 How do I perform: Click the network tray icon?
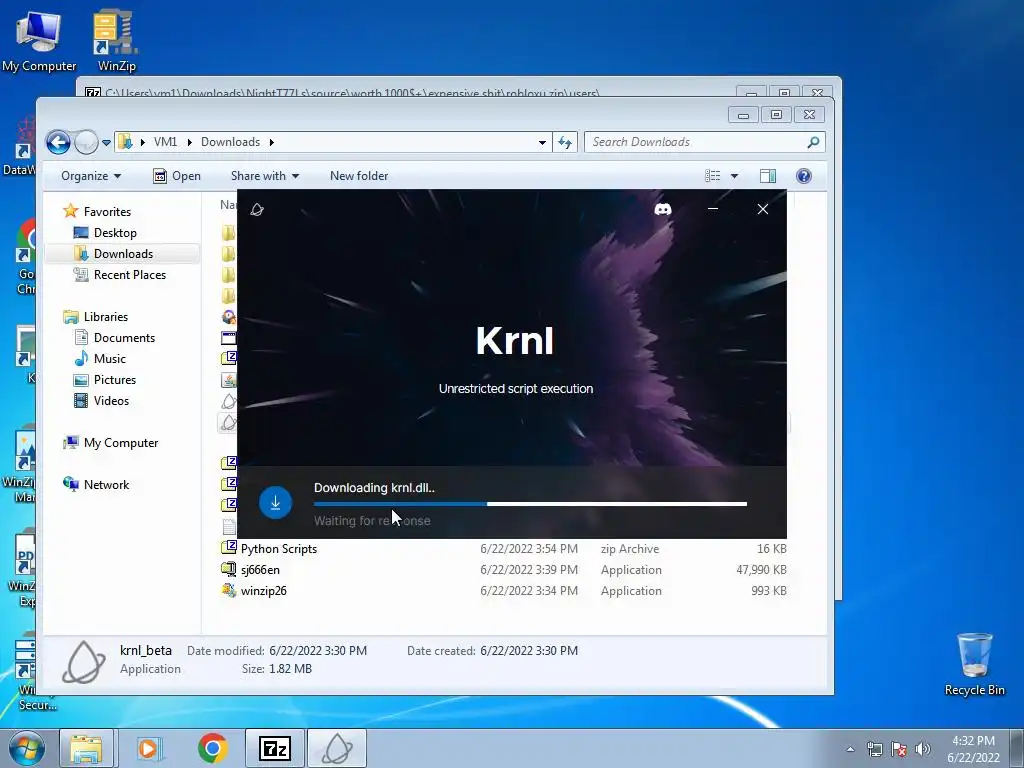pos(874,749)
